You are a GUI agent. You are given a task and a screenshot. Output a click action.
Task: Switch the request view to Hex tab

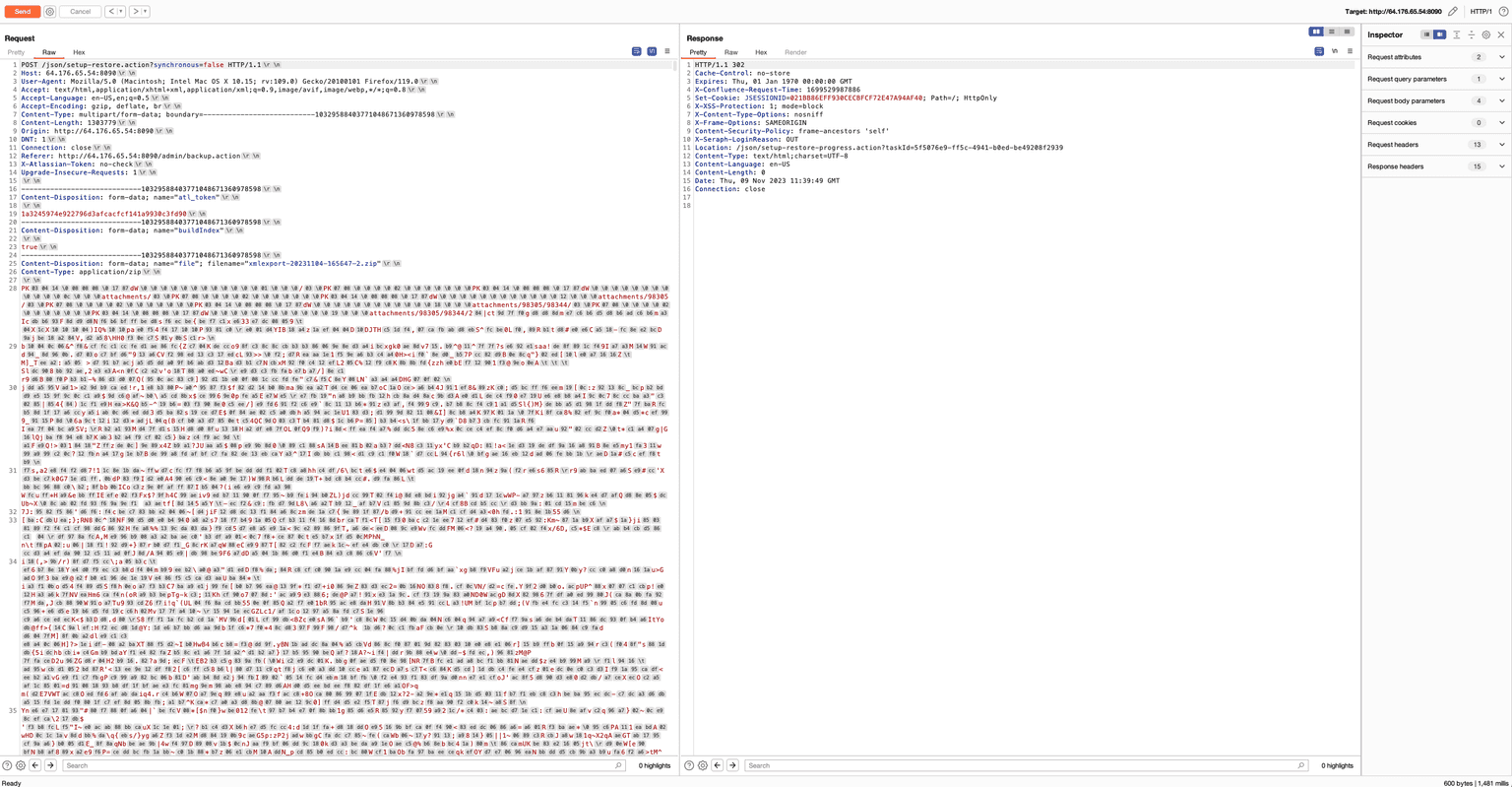point(79,52)
